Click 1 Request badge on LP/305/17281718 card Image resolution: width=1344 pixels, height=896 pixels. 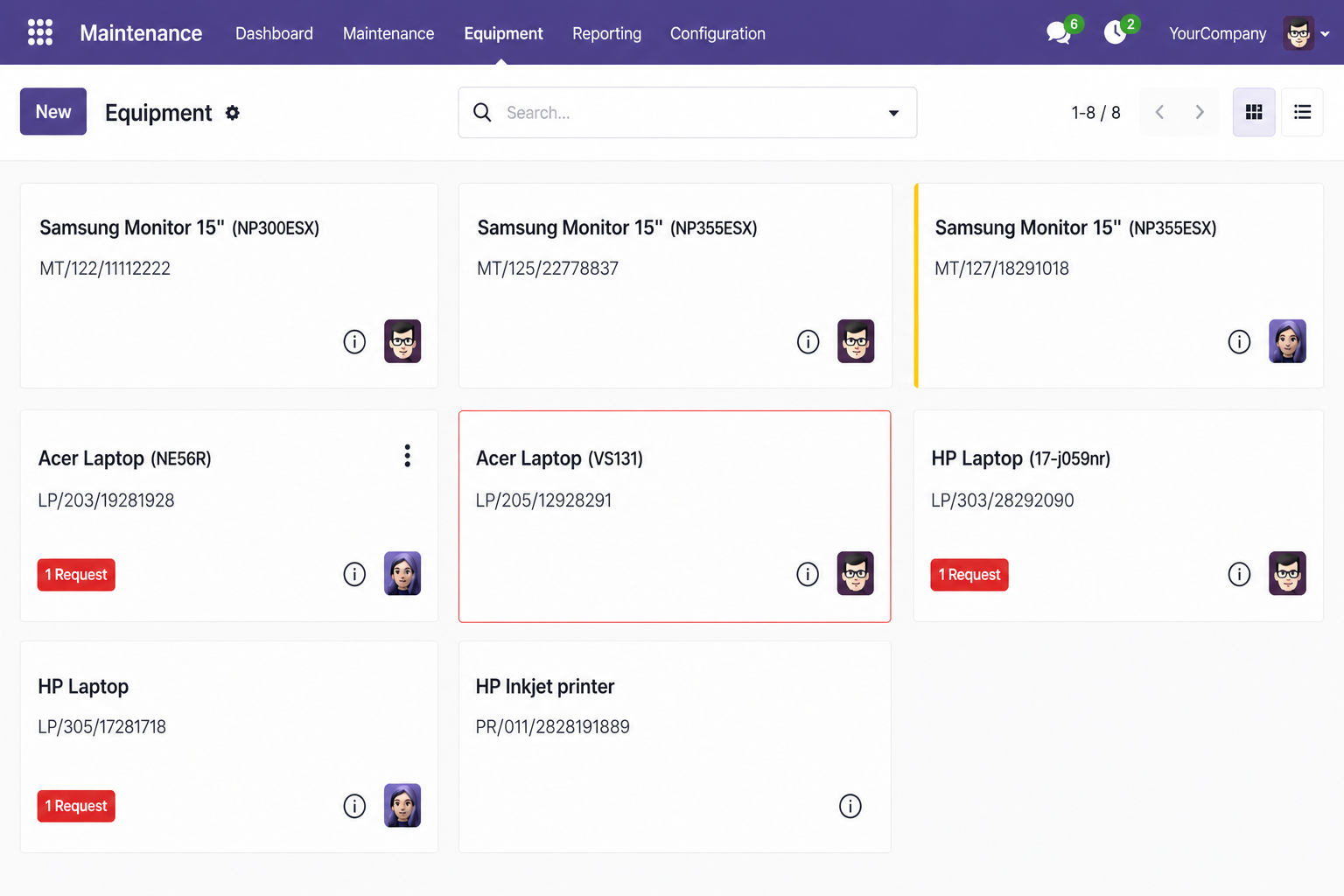click(x=76, y=806)
